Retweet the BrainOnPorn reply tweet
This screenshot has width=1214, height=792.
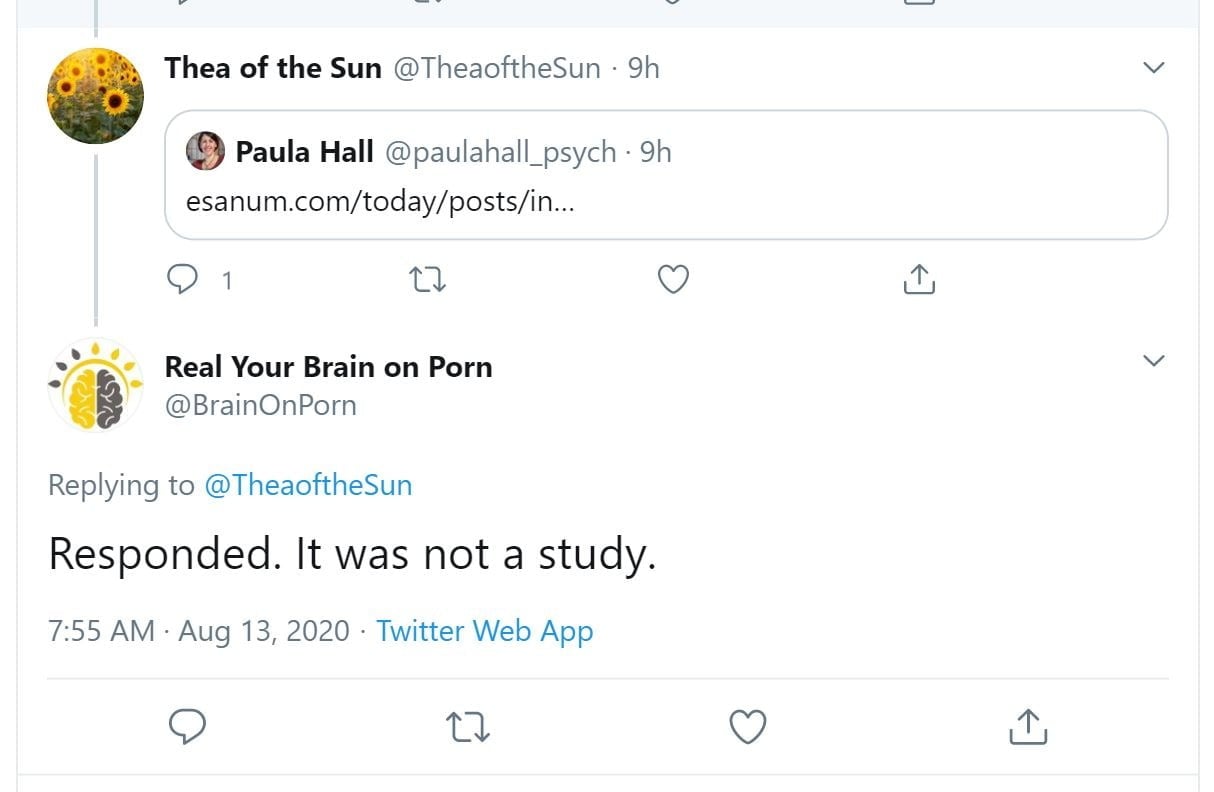tap(468, 727)
